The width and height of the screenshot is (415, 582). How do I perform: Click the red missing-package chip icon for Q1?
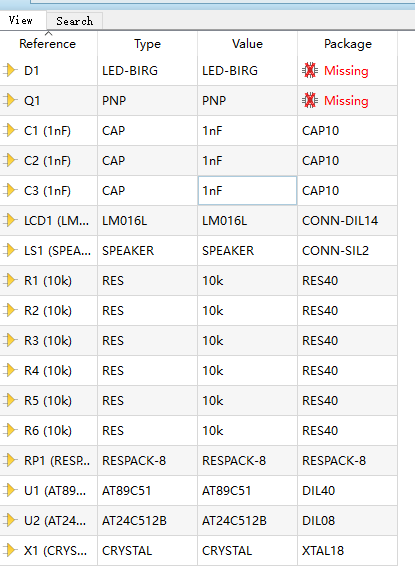(x=310, y=100)
